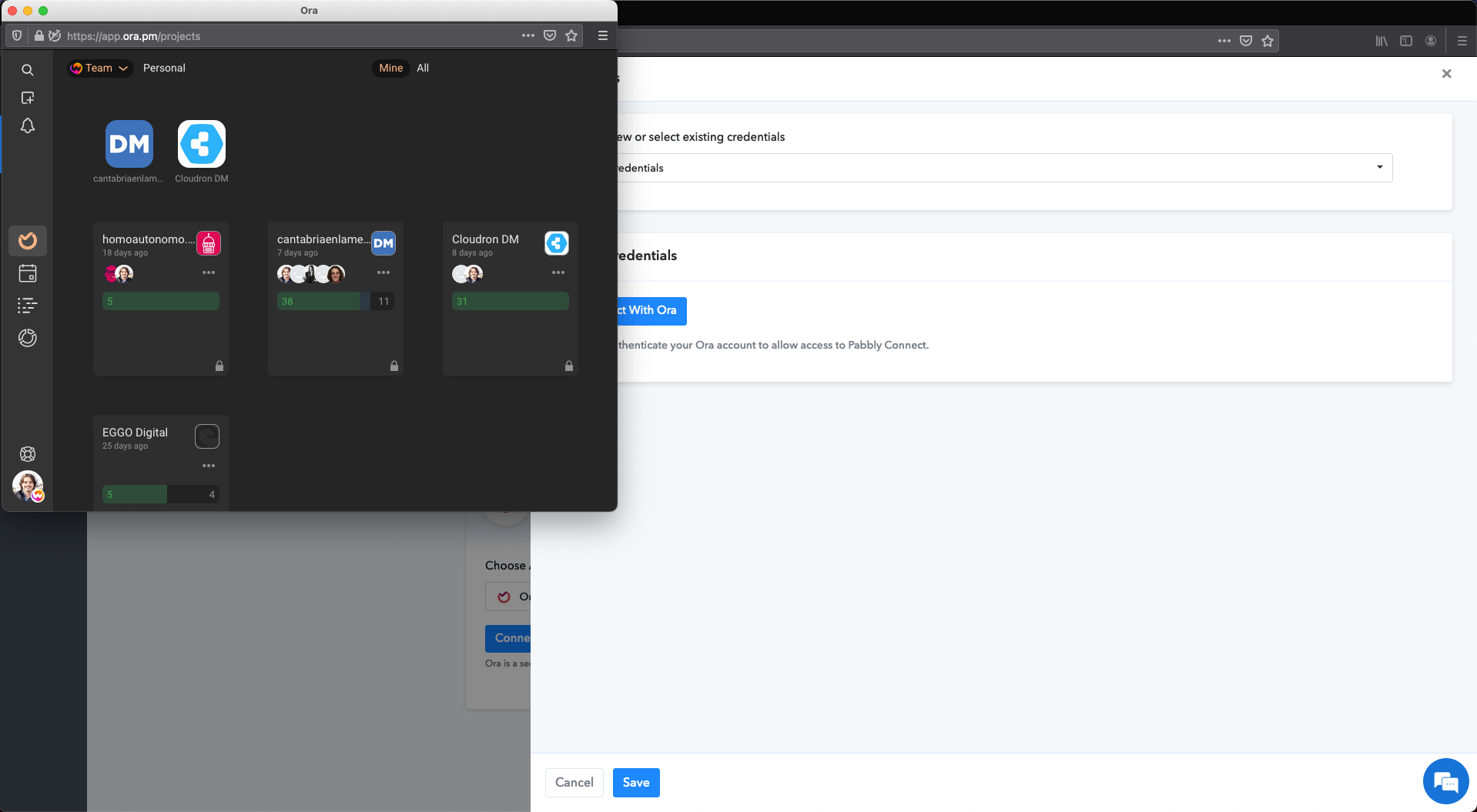1477x812 pixels.
Task: Click '18 days ago' on homoautonomo card
Action: pyautogui.click(x=125, y=253)
